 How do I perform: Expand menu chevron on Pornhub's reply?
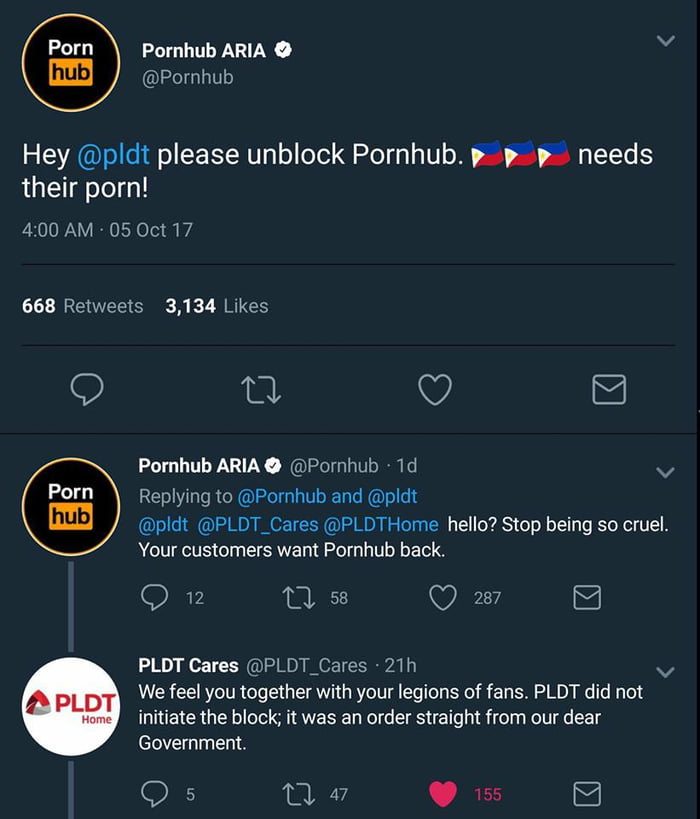click(x=665, y=471)
